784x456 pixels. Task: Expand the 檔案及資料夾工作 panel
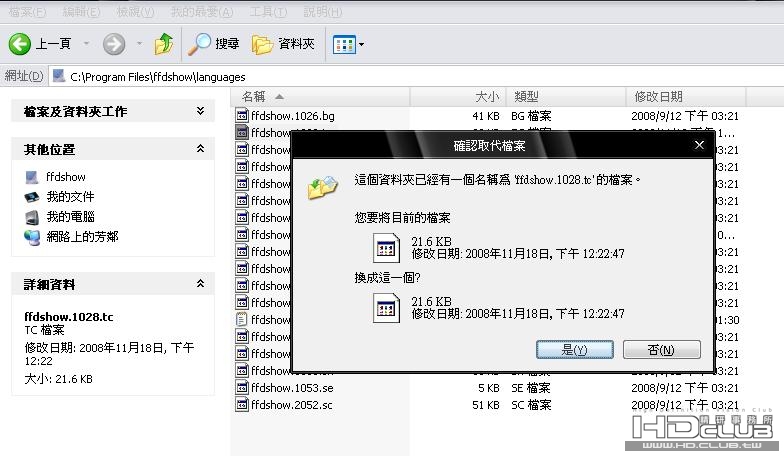200,110
